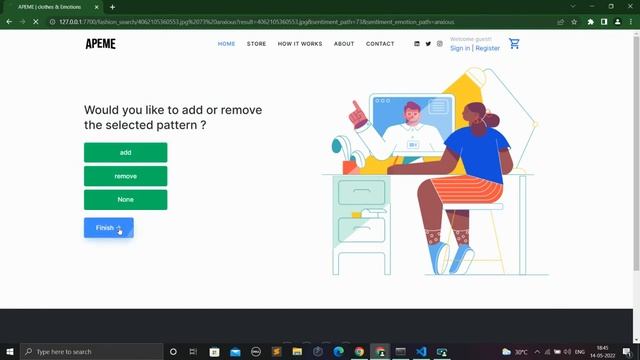The width and height of the screenshot is (640, 360).
Task: Open the Twitter social link
Action: pyautogui.click(x=428, y=44)
